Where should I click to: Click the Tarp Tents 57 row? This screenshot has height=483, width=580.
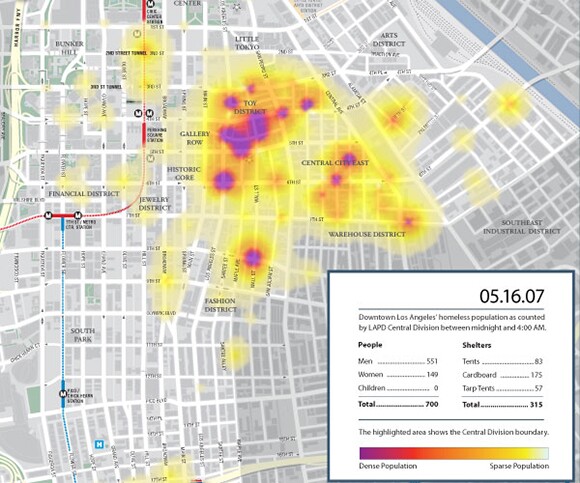point(502,388)
